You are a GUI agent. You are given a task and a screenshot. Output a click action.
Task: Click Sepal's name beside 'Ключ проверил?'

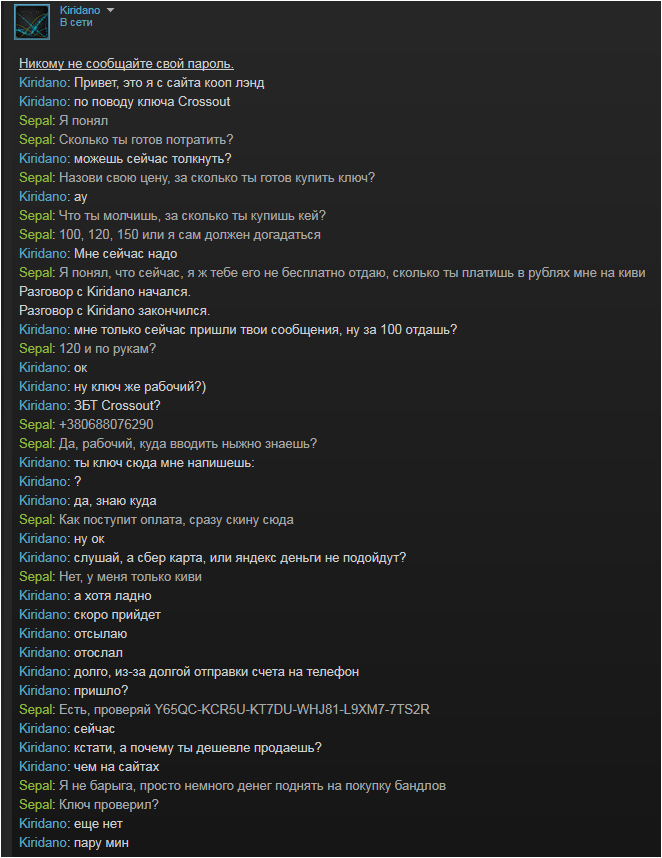[36, 804]
